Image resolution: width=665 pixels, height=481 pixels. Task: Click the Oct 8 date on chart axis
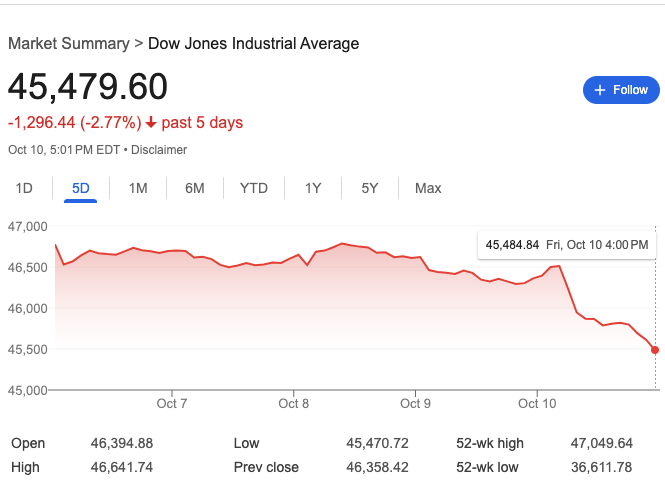click(294, 404)
